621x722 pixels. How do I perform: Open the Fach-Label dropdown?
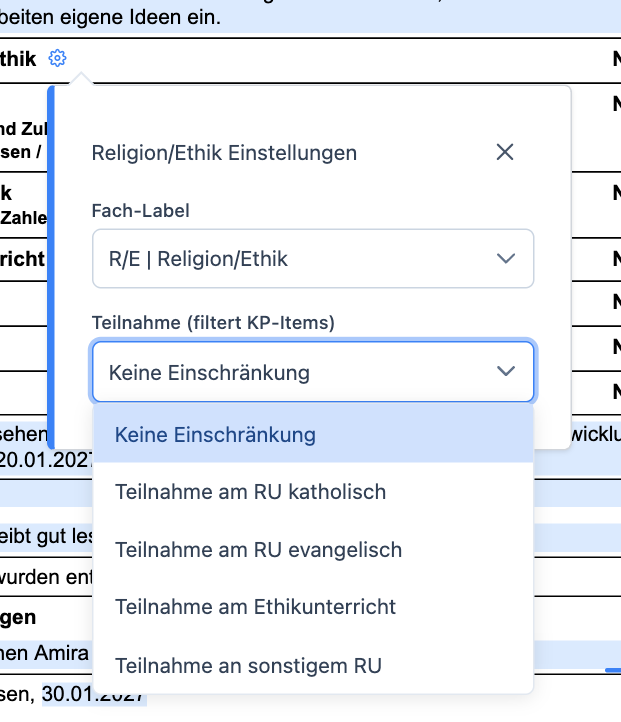coord(313,258)
